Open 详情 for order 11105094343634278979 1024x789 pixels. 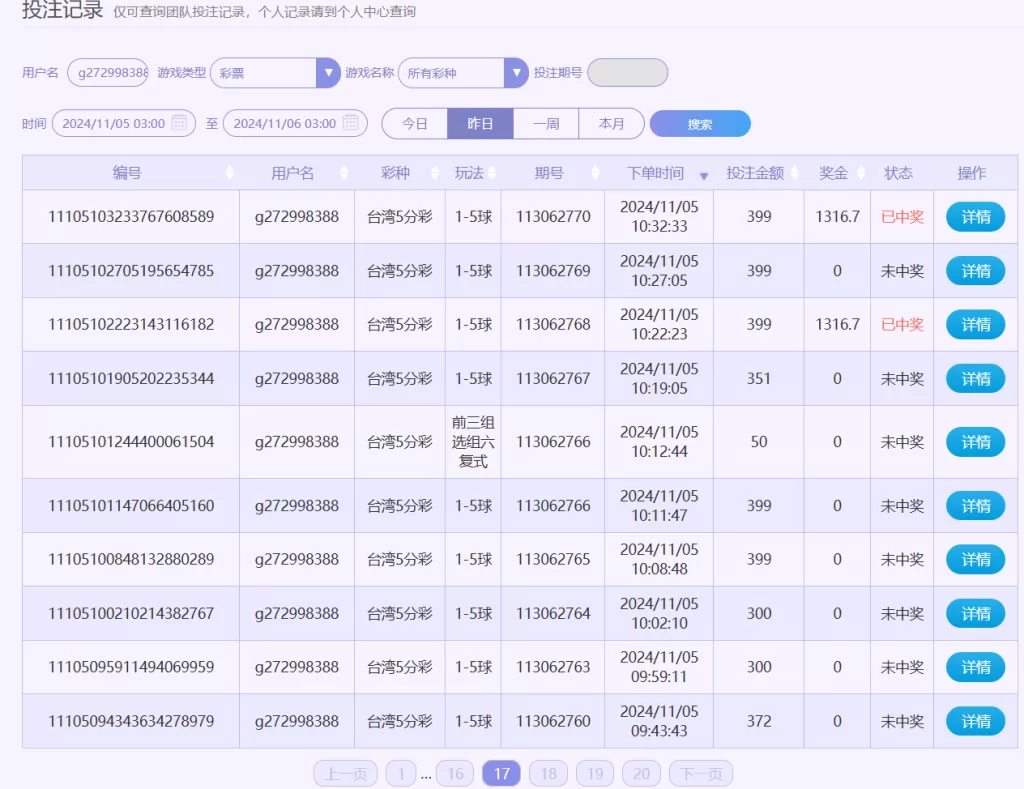[976, 722]
